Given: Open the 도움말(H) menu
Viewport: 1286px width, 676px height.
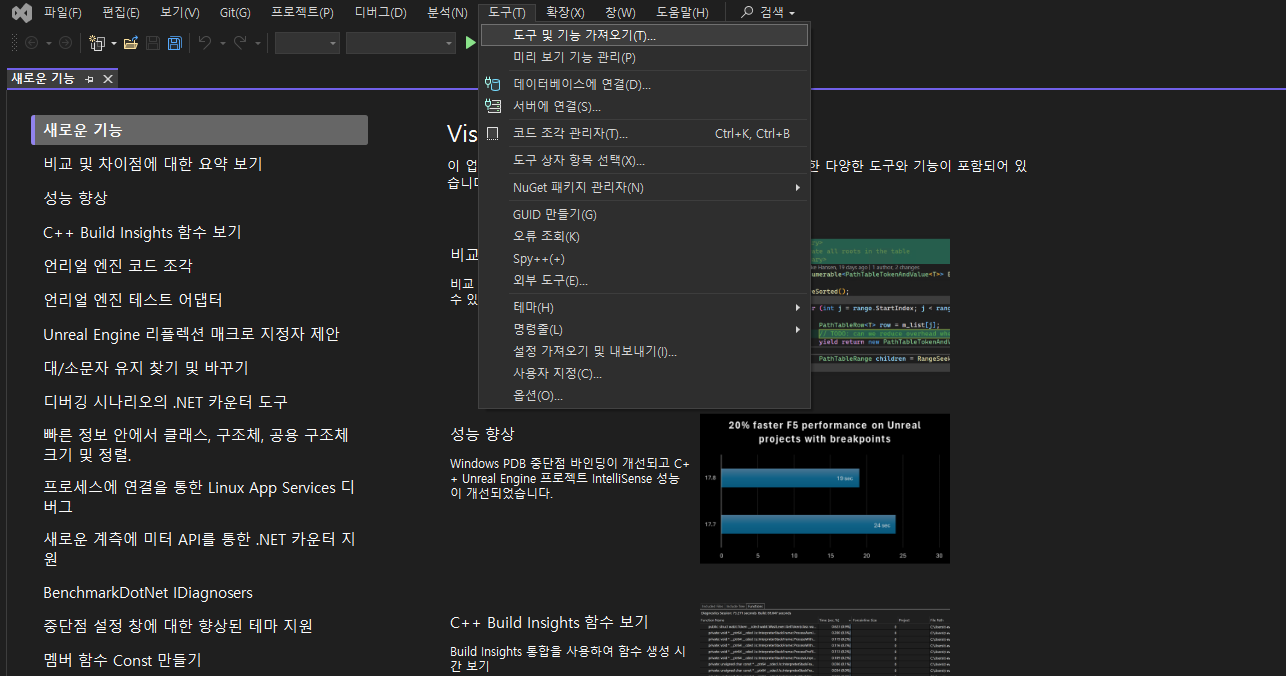Looking at the screenshot, I should (682, 12).
